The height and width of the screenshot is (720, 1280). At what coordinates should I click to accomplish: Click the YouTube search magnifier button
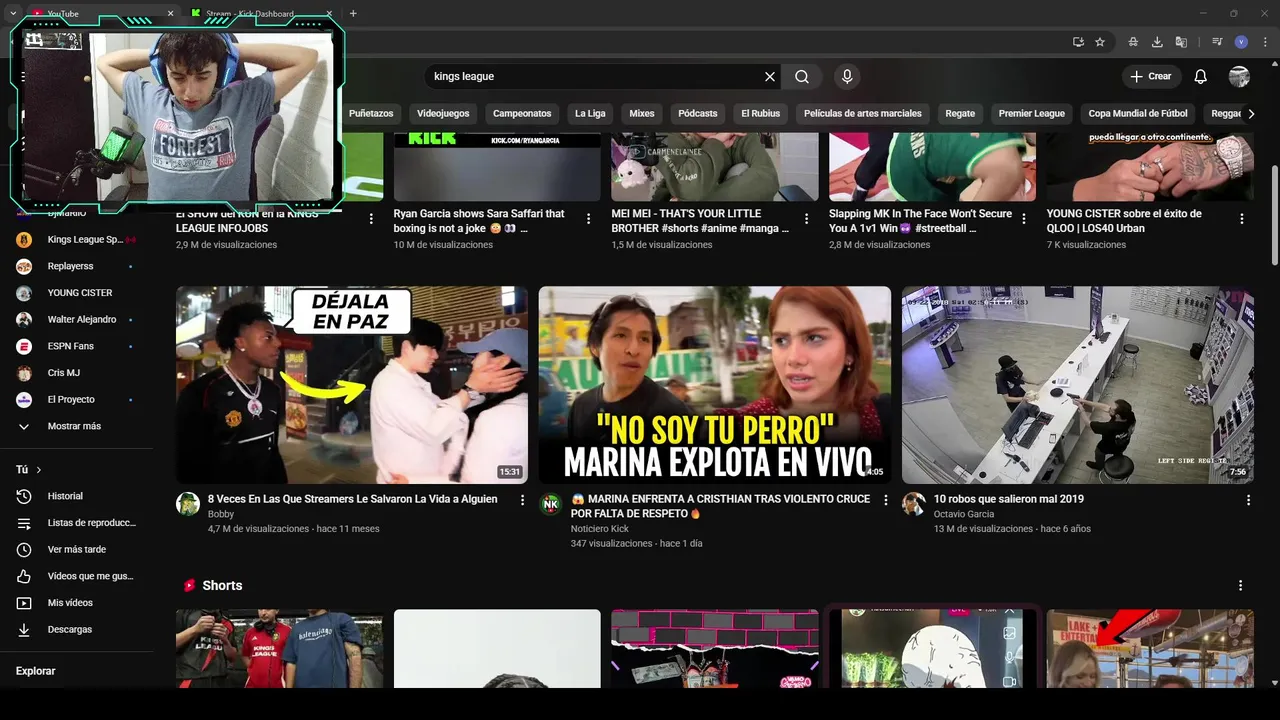(802, 76)
